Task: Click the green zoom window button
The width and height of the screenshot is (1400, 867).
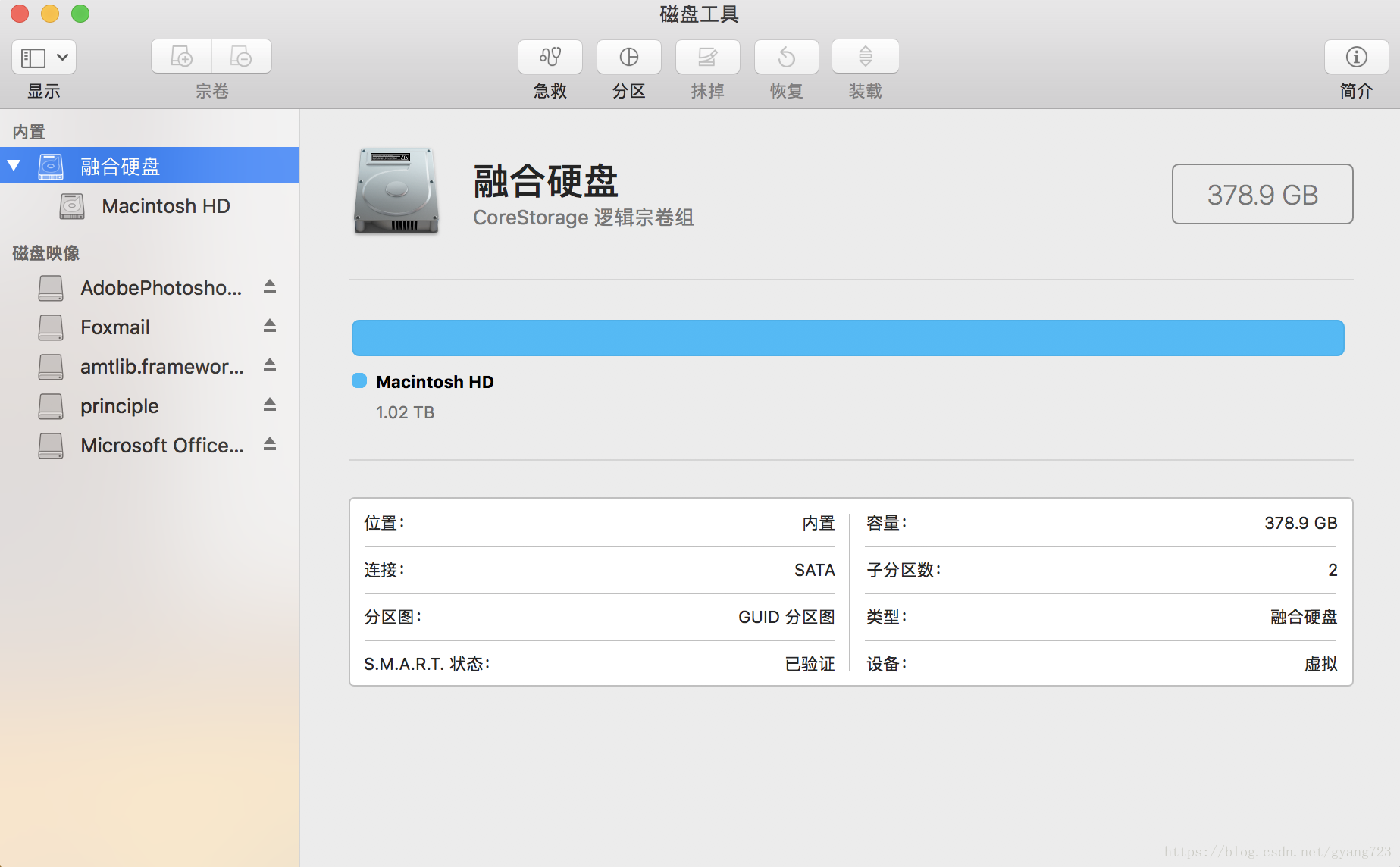Action: pyautogui.click(x=80, y=14)
